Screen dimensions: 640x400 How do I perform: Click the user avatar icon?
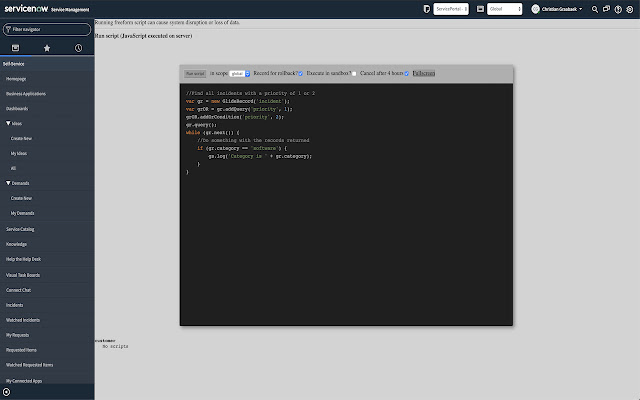(x=536, y=9)
